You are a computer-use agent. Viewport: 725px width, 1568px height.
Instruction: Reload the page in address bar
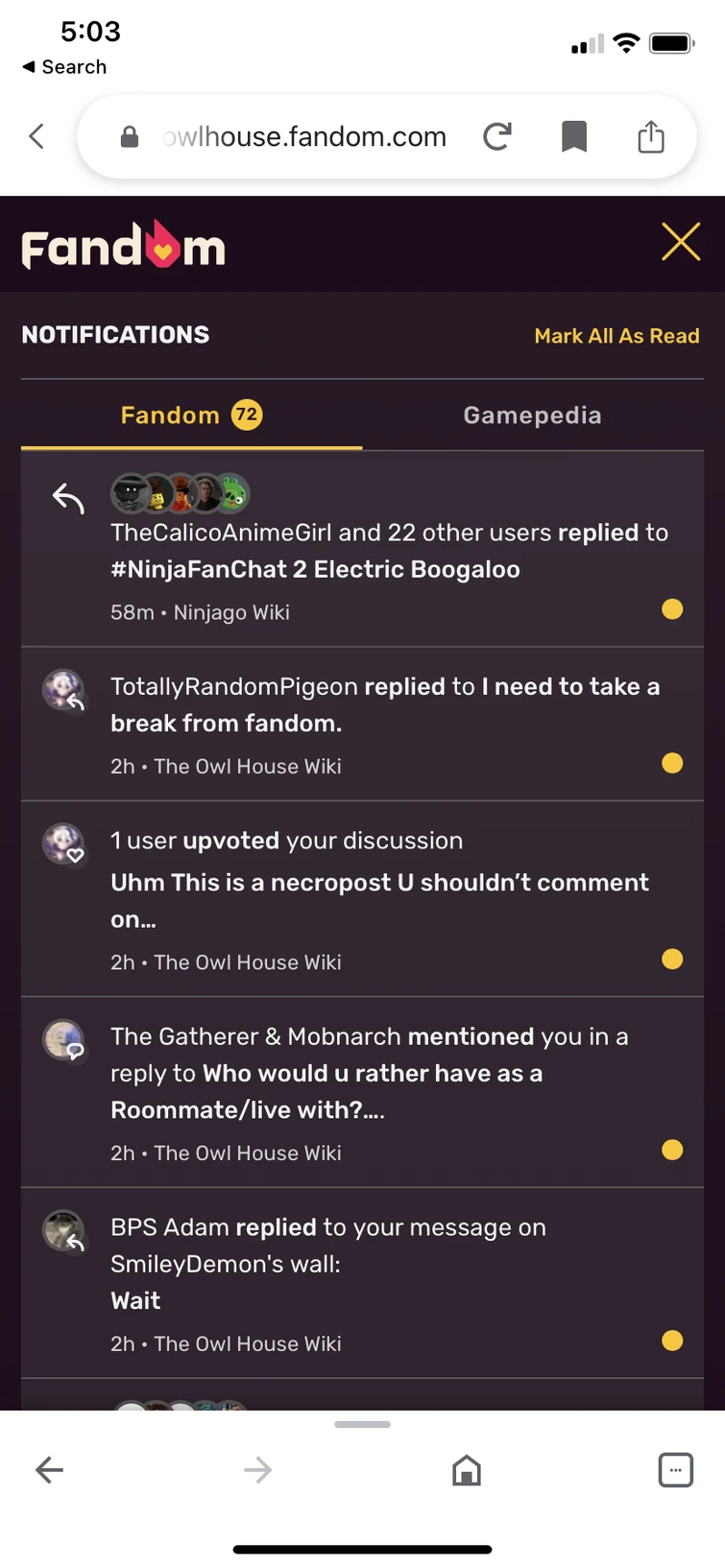(x=496, y=137)
